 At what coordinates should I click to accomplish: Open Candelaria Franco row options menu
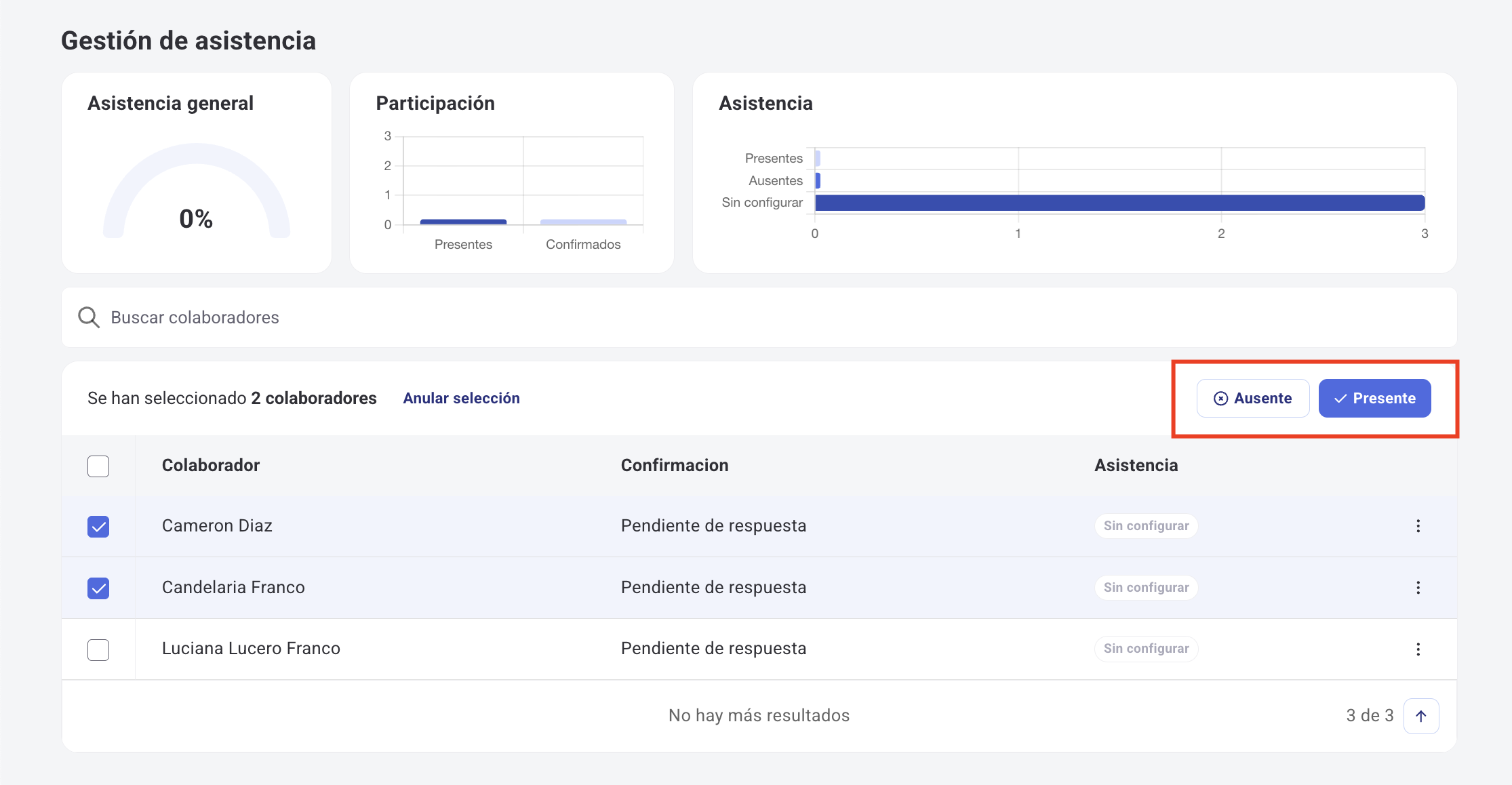pyautogui.click(x=1418, y=587)
